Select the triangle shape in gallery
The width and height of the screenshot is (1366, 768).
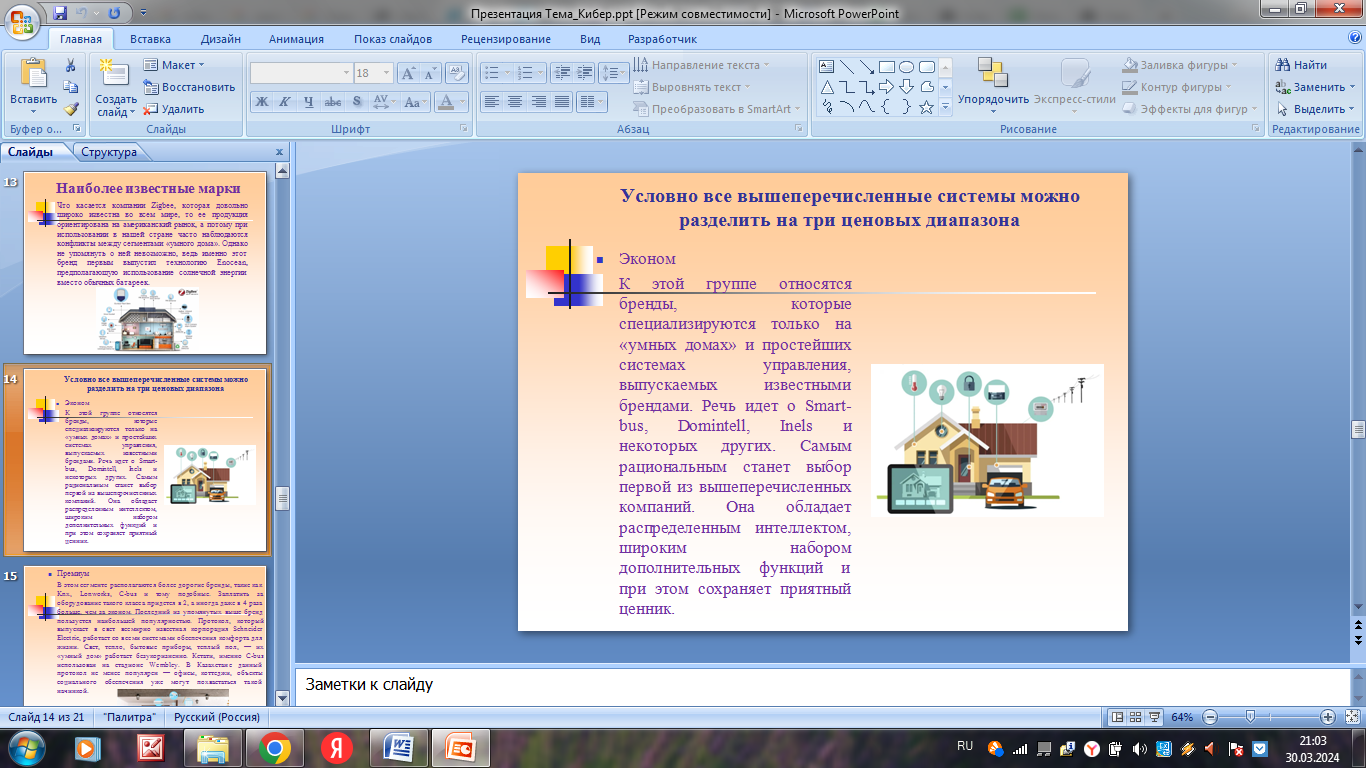pos(827,87)
